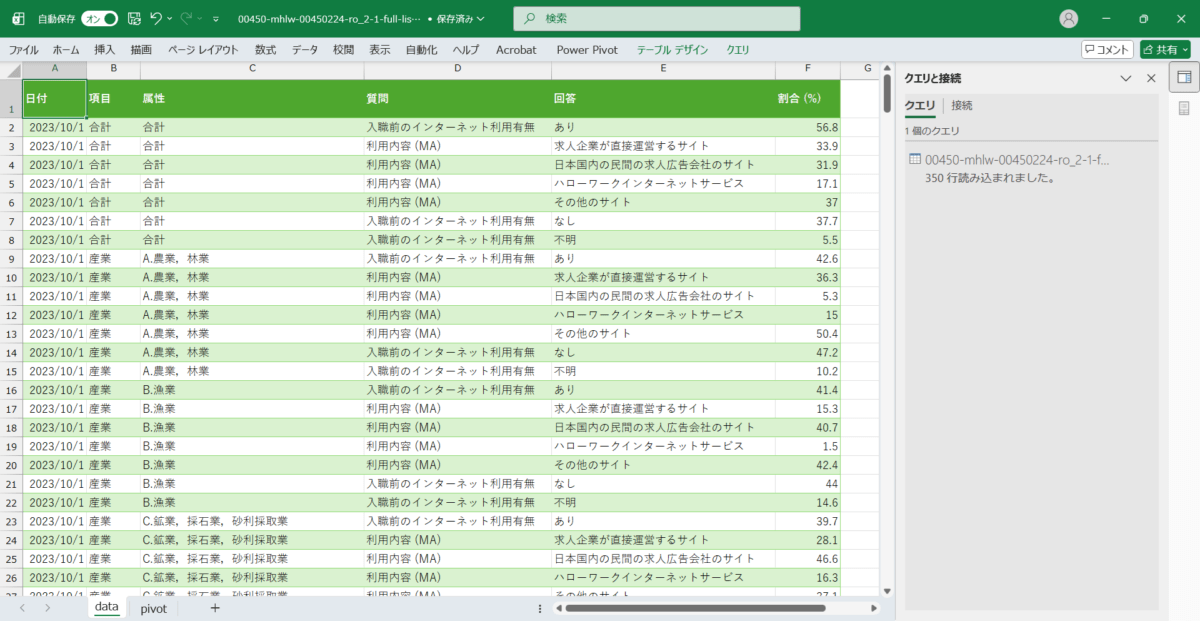
Task: Toggle the 自動保存 switch off
Action: (99, 19)
